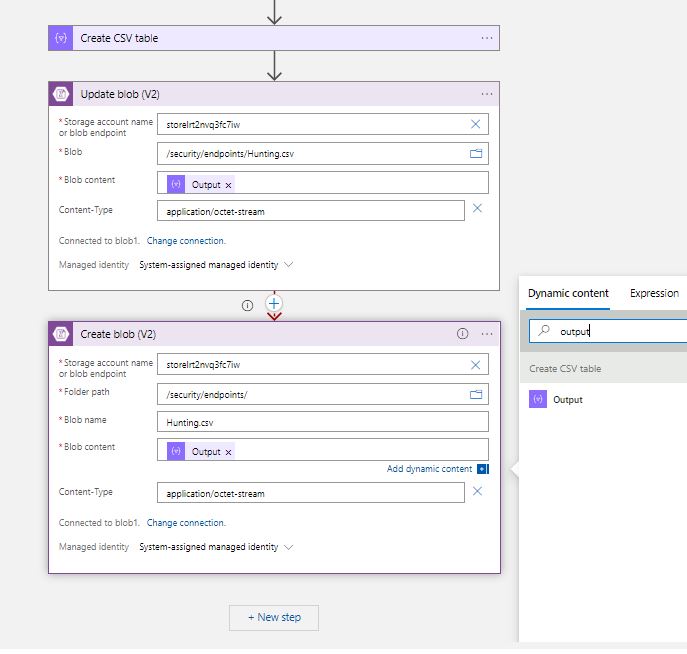Click the New step button
Image resolution: width=687 pixels, height=654 pixels.
[x=274, y=618]
